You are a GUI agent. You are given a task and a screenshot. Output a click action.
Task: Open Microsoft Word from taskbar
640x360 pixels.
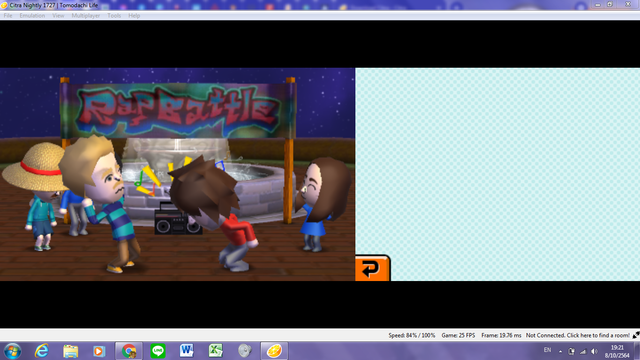187,351
